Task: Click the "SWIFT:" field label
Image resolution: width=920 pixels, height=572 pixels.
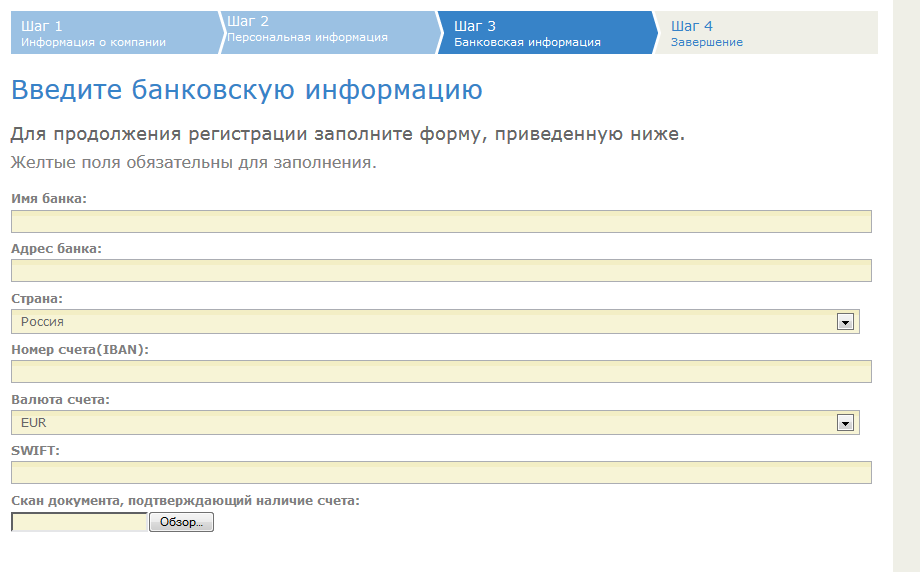Action: [35, 450]
